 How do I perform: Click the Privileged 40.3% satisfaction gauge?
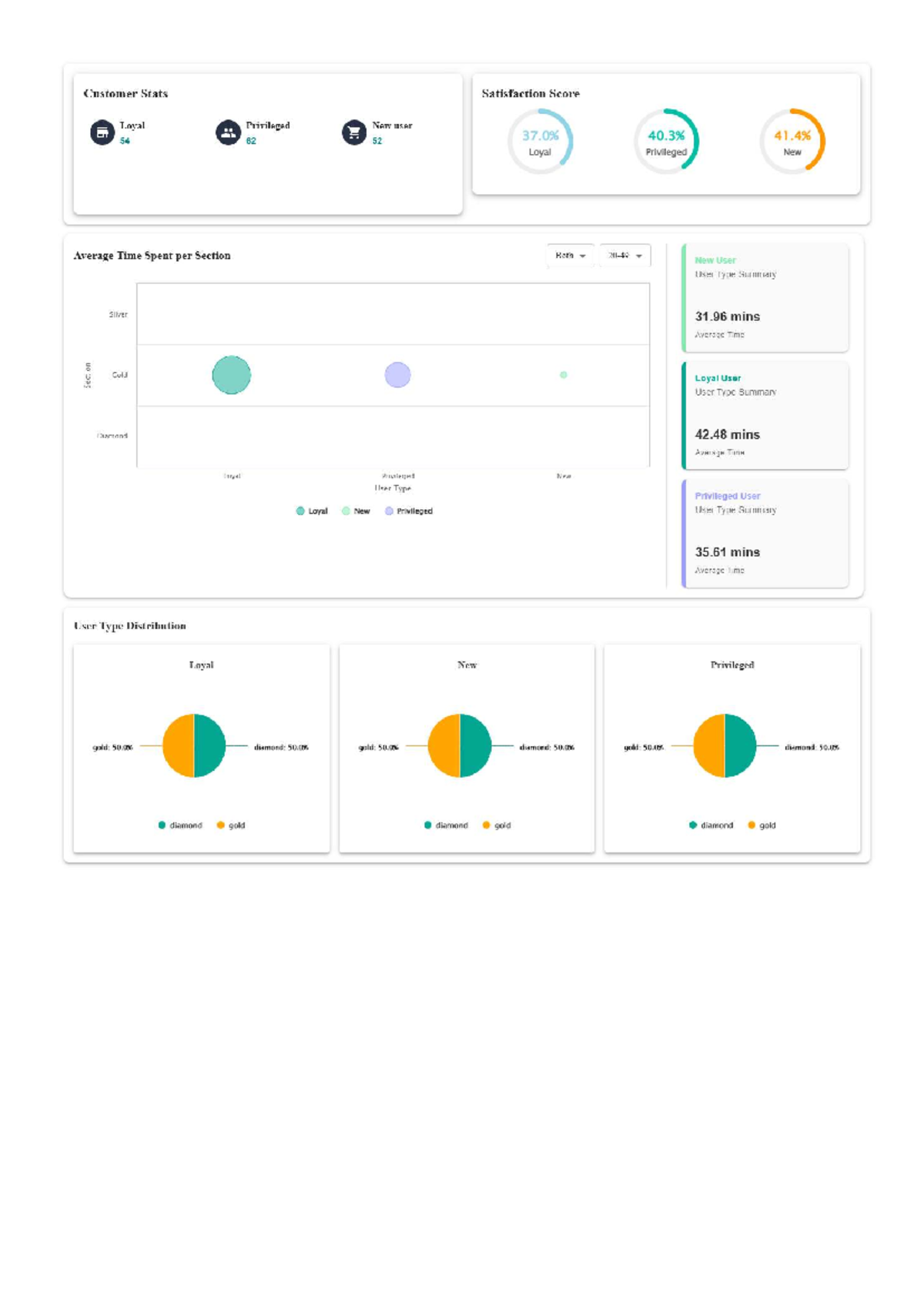tap(666, 142)
